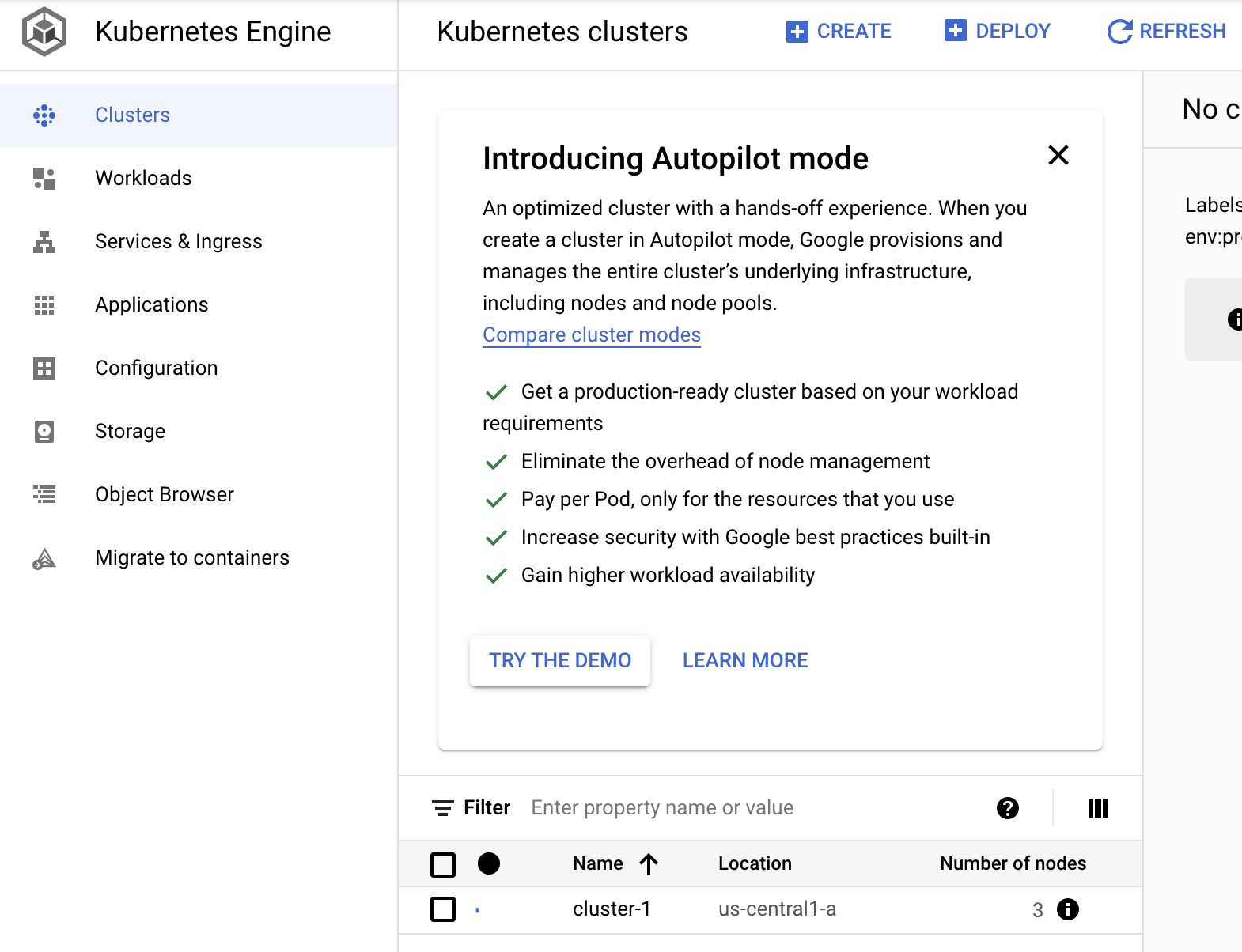Click the Filter lines icon
The image size is (1242, 952).
point(443,808)
